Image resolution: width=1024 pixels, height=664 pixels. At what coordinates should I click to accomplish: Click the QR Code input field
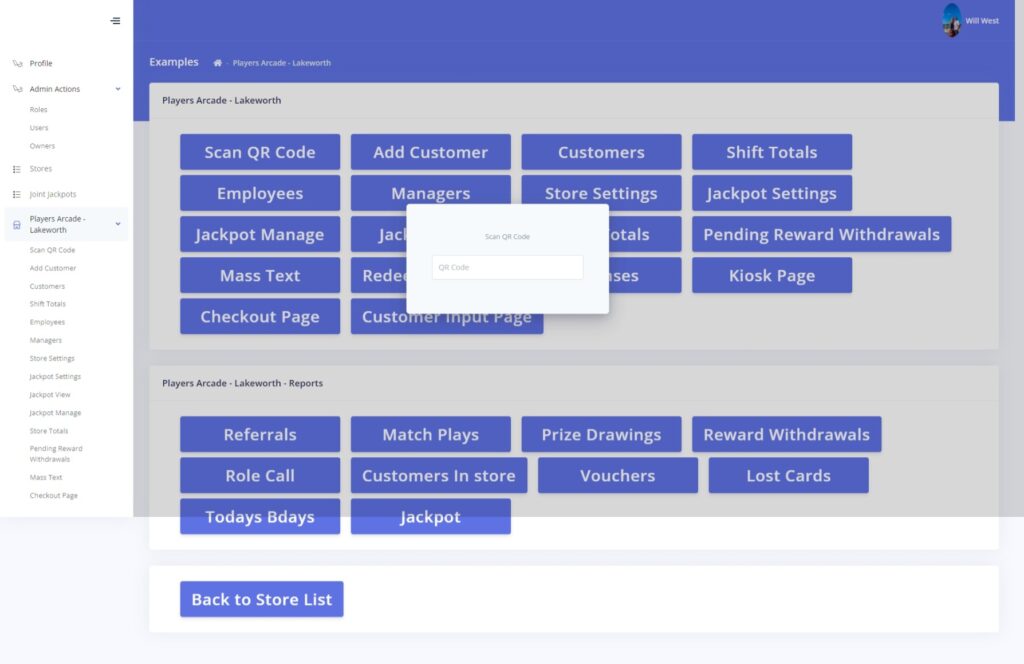(507, 267)
